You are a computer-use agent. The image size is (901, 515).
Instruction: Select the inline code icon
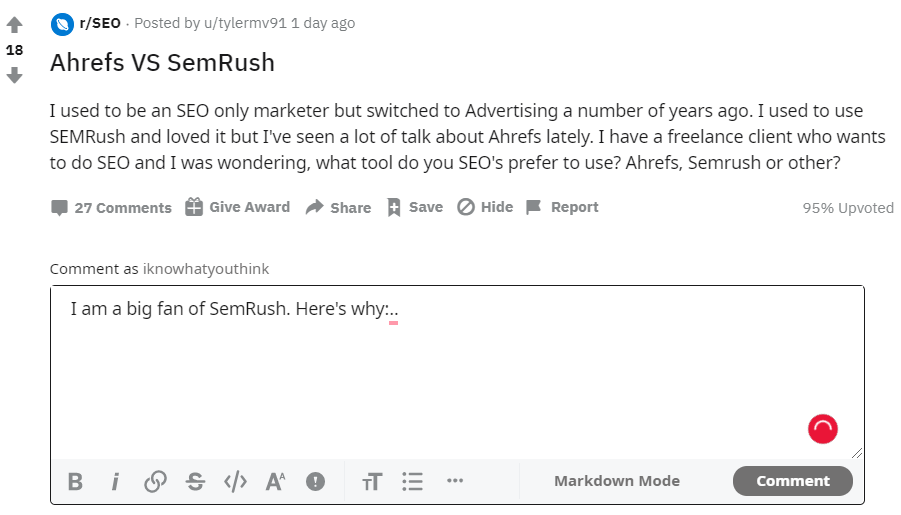click(235, 481)
